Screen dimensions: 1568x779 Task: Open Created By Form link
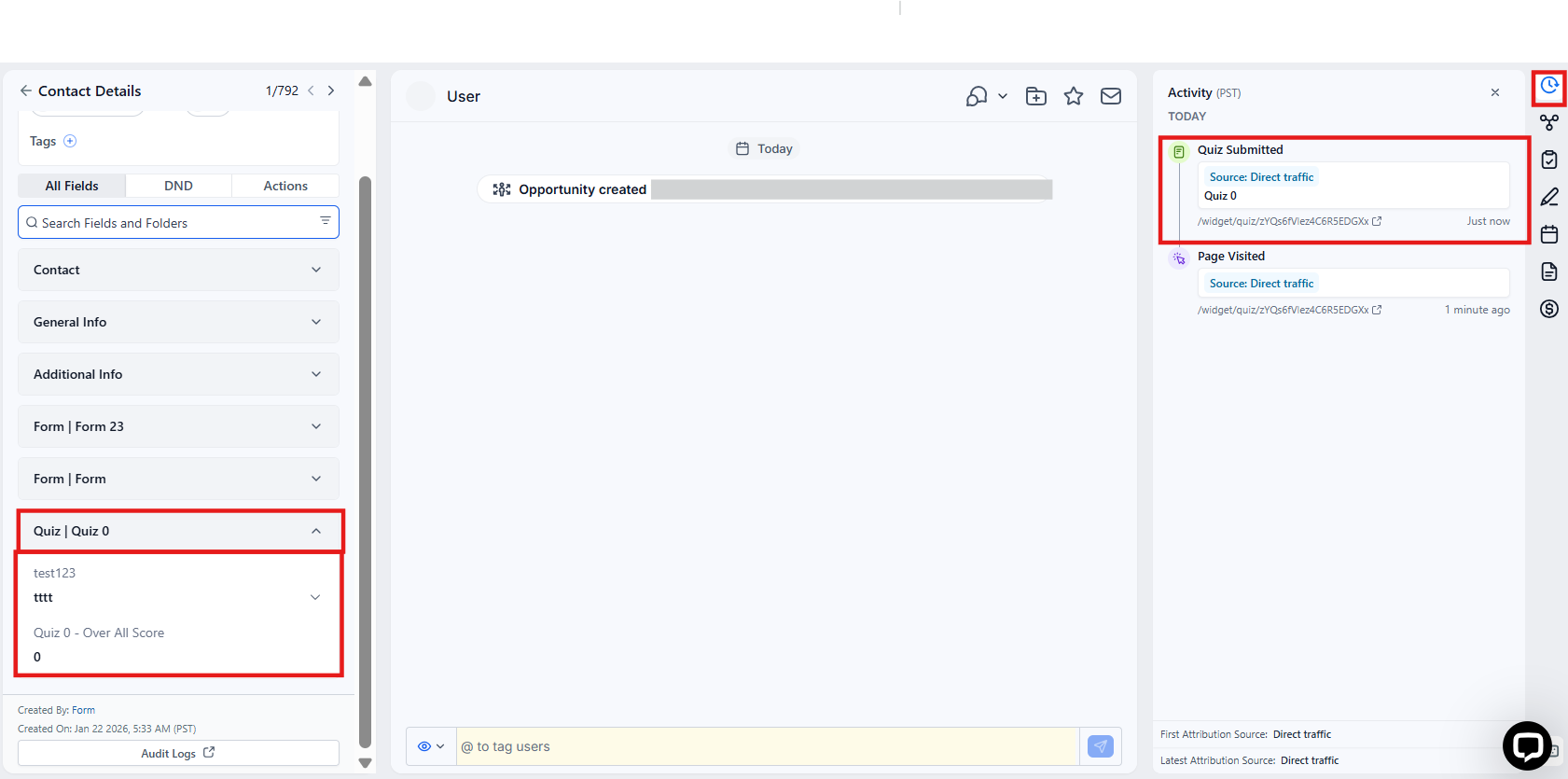pos(83,710)
